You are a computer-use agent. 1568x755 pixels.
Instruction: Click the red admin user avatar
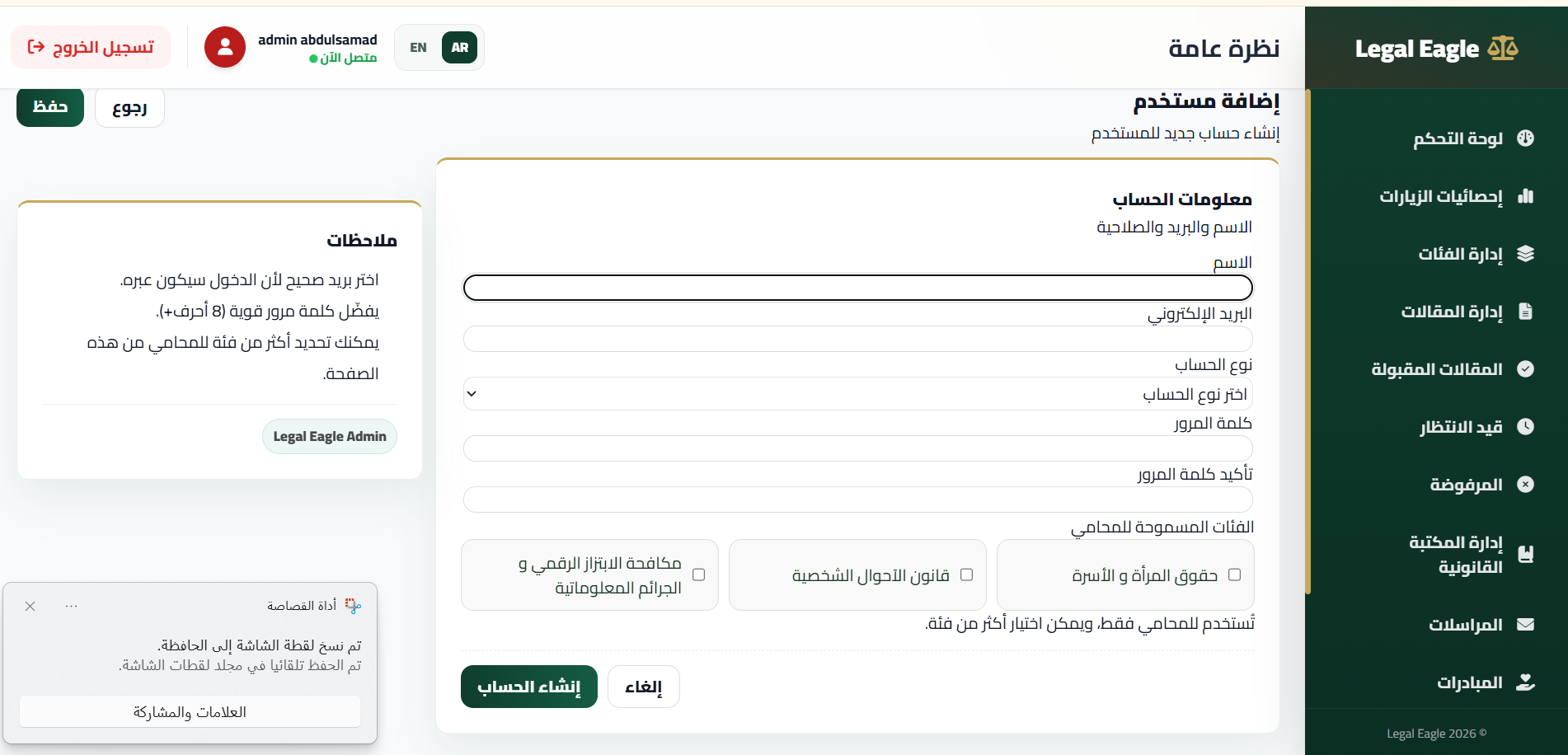pyautogui.click(x=225, y=48)
